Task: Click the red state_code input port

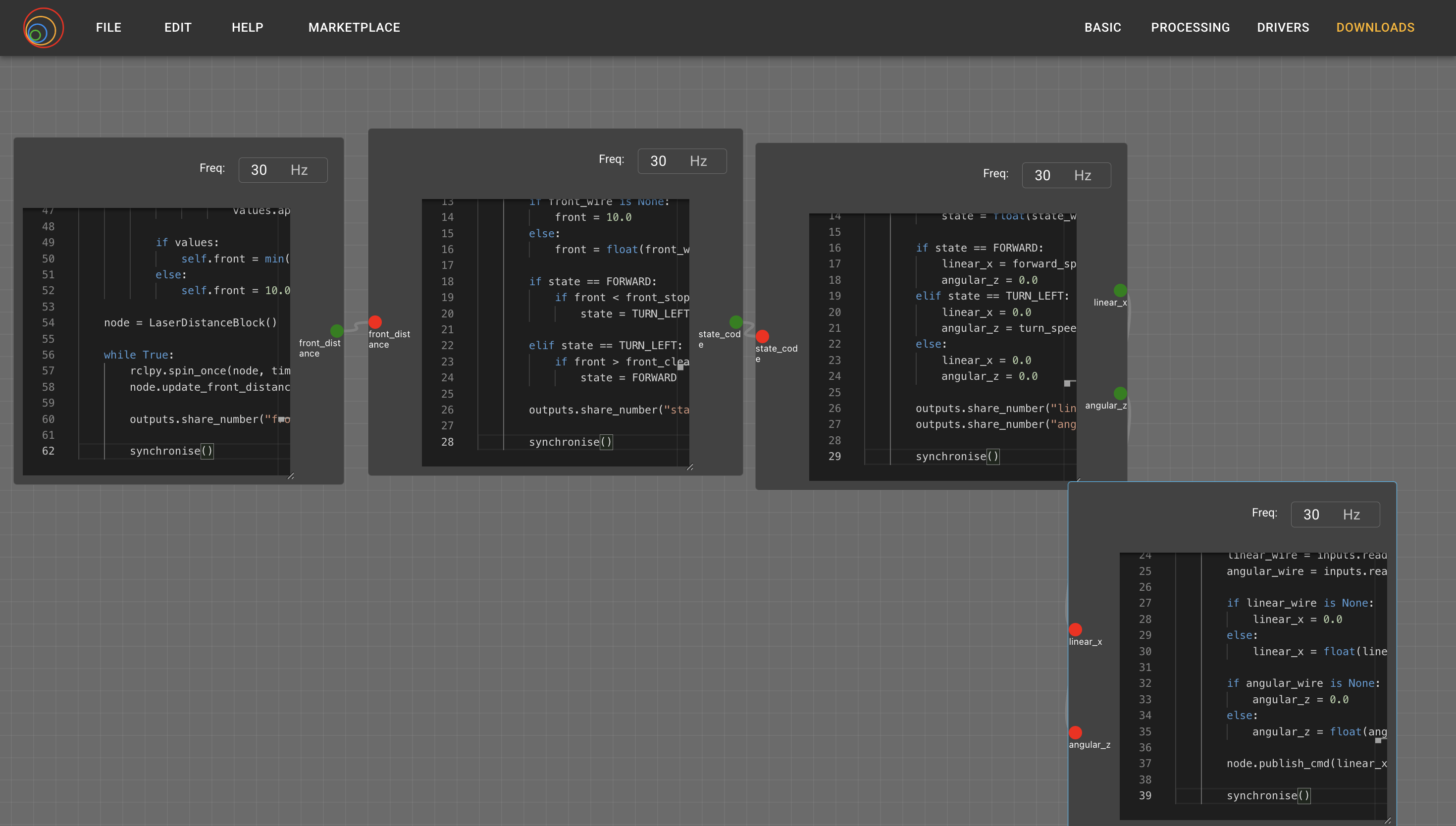Action: pos(762,336)
